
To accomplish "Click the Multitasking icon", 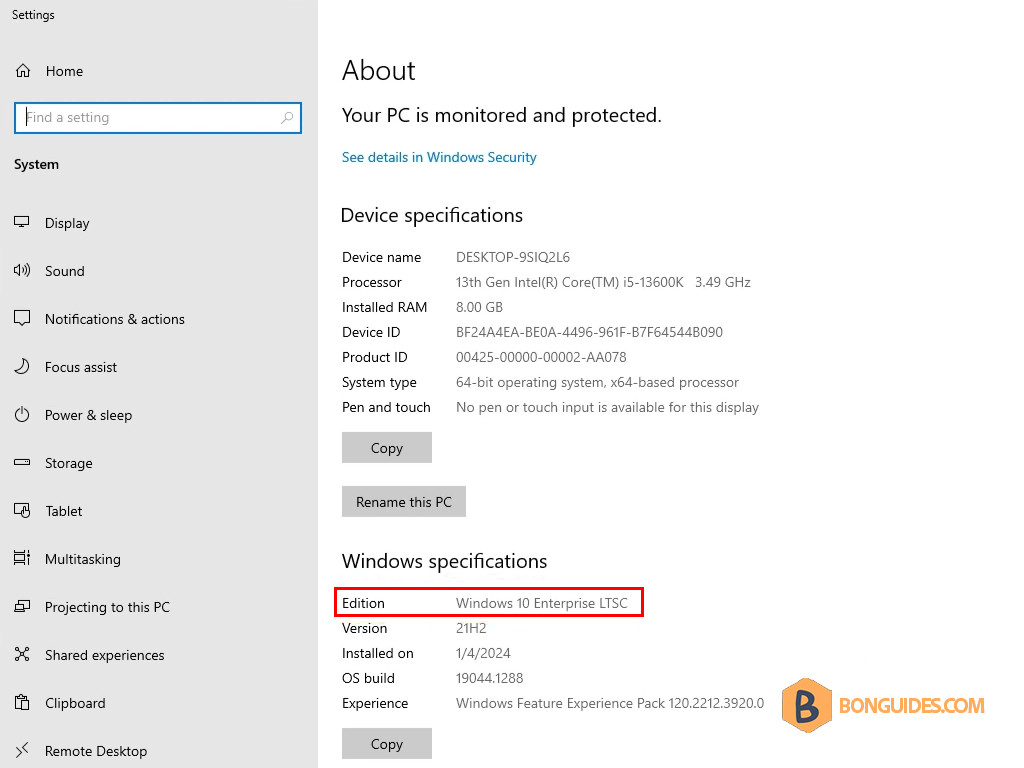I will [22, 558].
